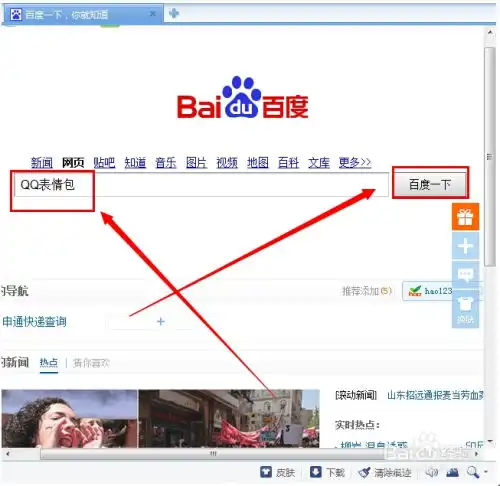The image size is (500, 486).
Task: Switch to the 猜你喜欢 news tab
Action: 91,363
